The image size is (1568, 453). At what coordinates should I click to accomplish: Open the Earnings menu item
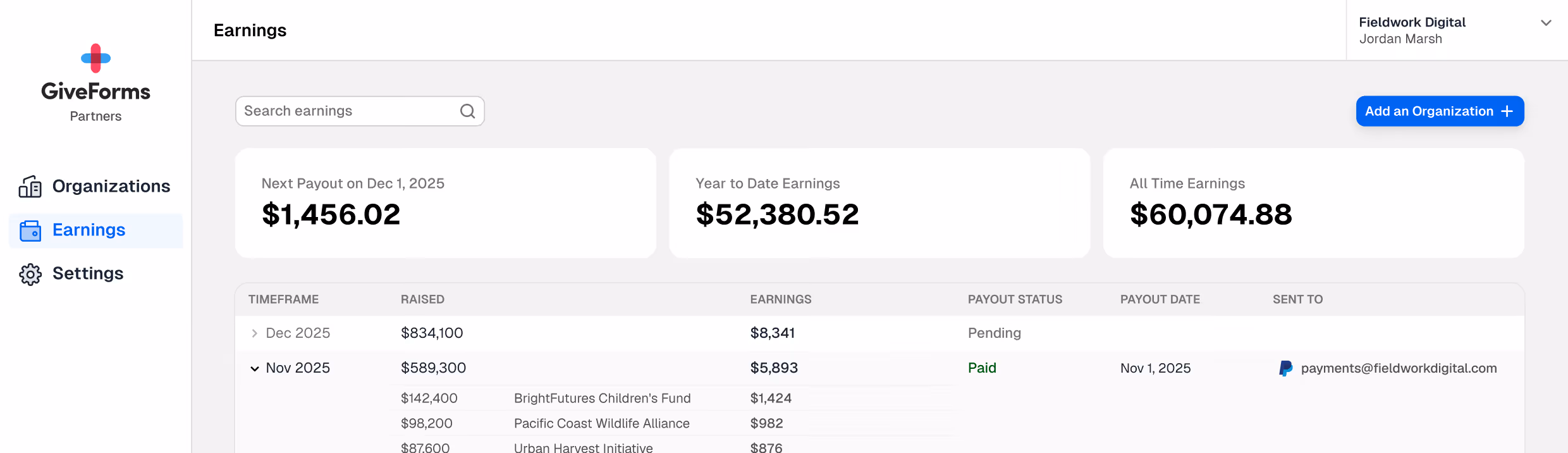95,230
